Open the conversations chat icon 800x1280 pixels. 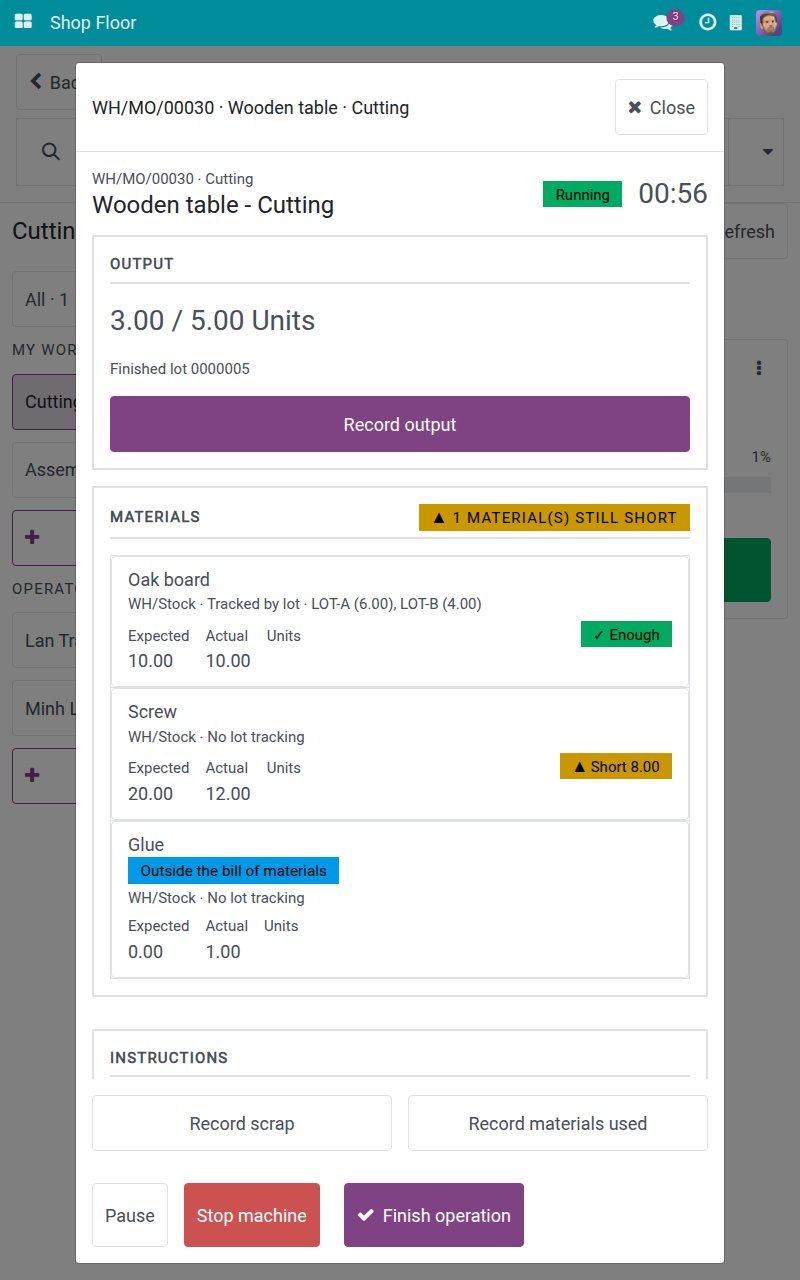pyautogui.click(x=662, y=22)
